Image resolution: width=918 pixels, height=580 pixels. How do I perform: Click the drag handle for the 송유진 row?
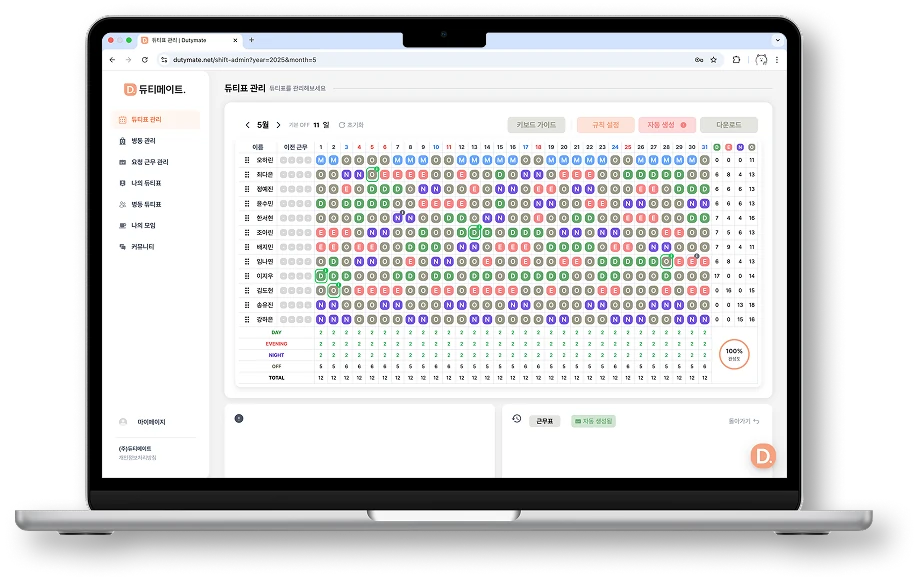(246, 305)
